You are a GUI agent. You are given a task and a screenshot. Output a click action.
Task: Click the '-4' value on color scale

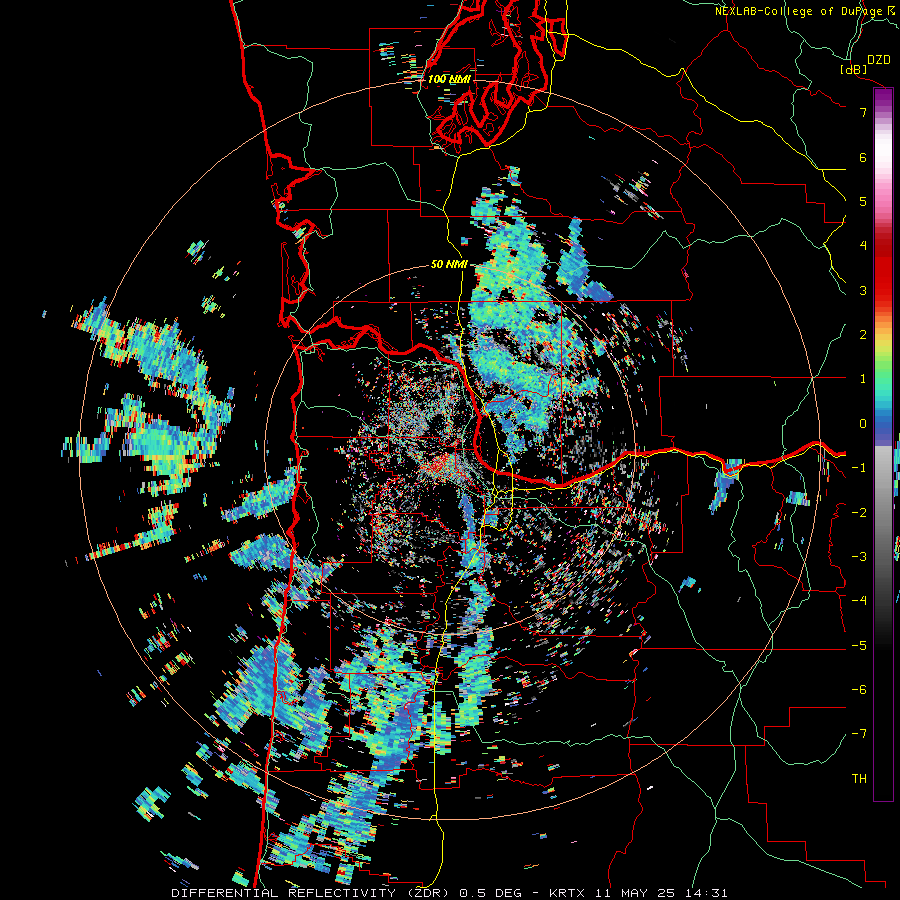click(x=859, y=601)
